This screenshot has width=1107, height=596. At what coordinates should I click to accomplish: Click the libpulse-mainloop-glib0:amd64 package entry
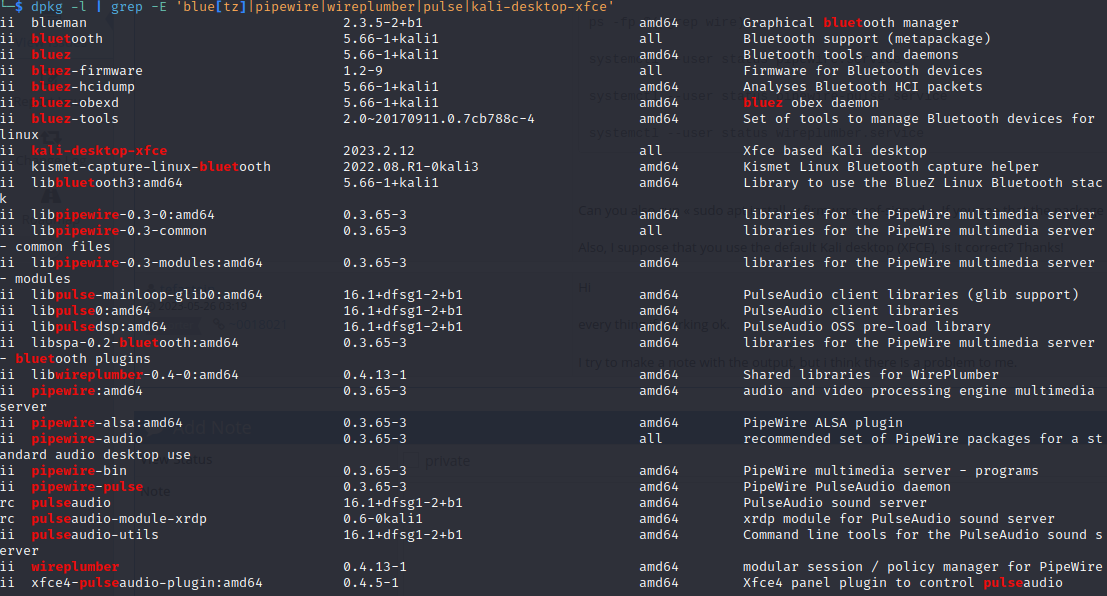[x=147, y=294]
